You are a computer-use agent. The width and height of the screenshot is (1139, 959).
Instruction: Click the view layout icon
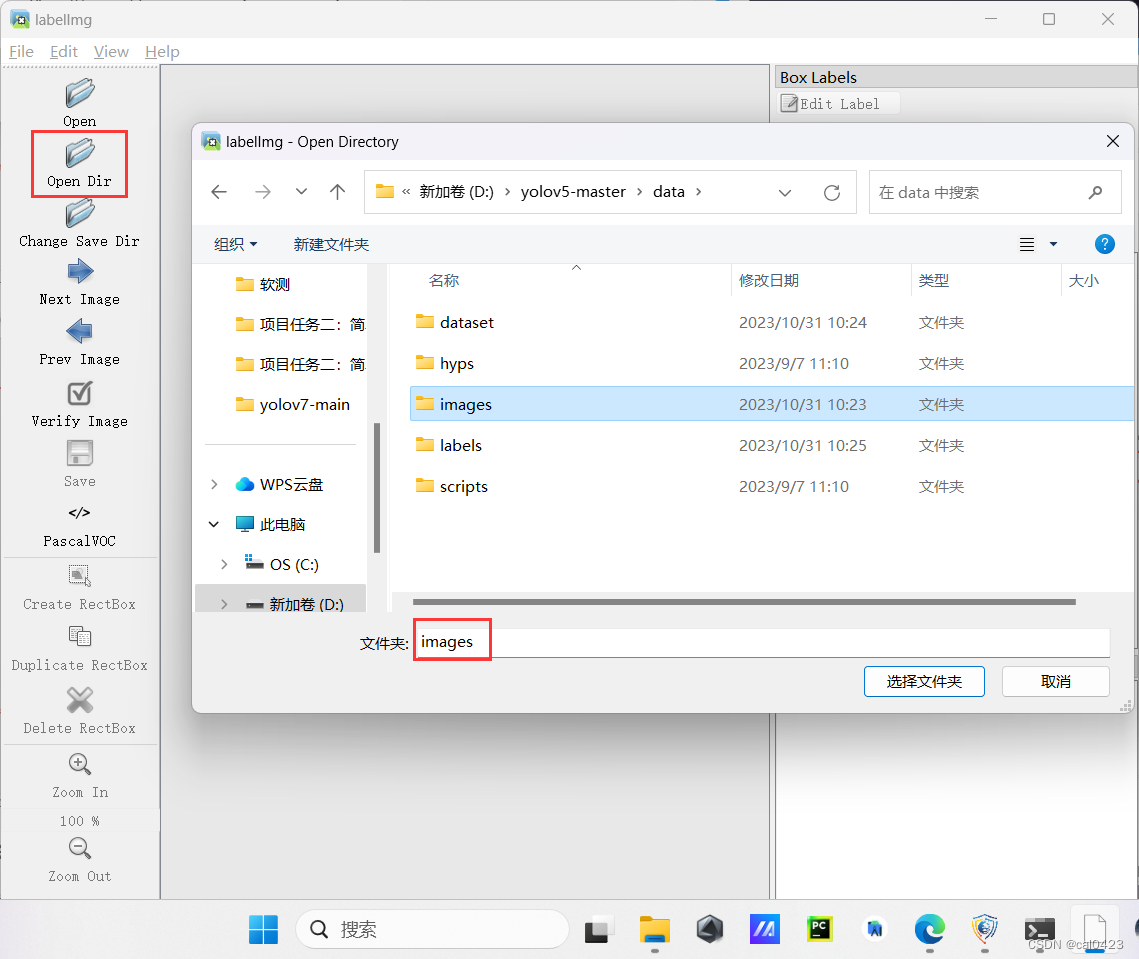pos(1026,244)
